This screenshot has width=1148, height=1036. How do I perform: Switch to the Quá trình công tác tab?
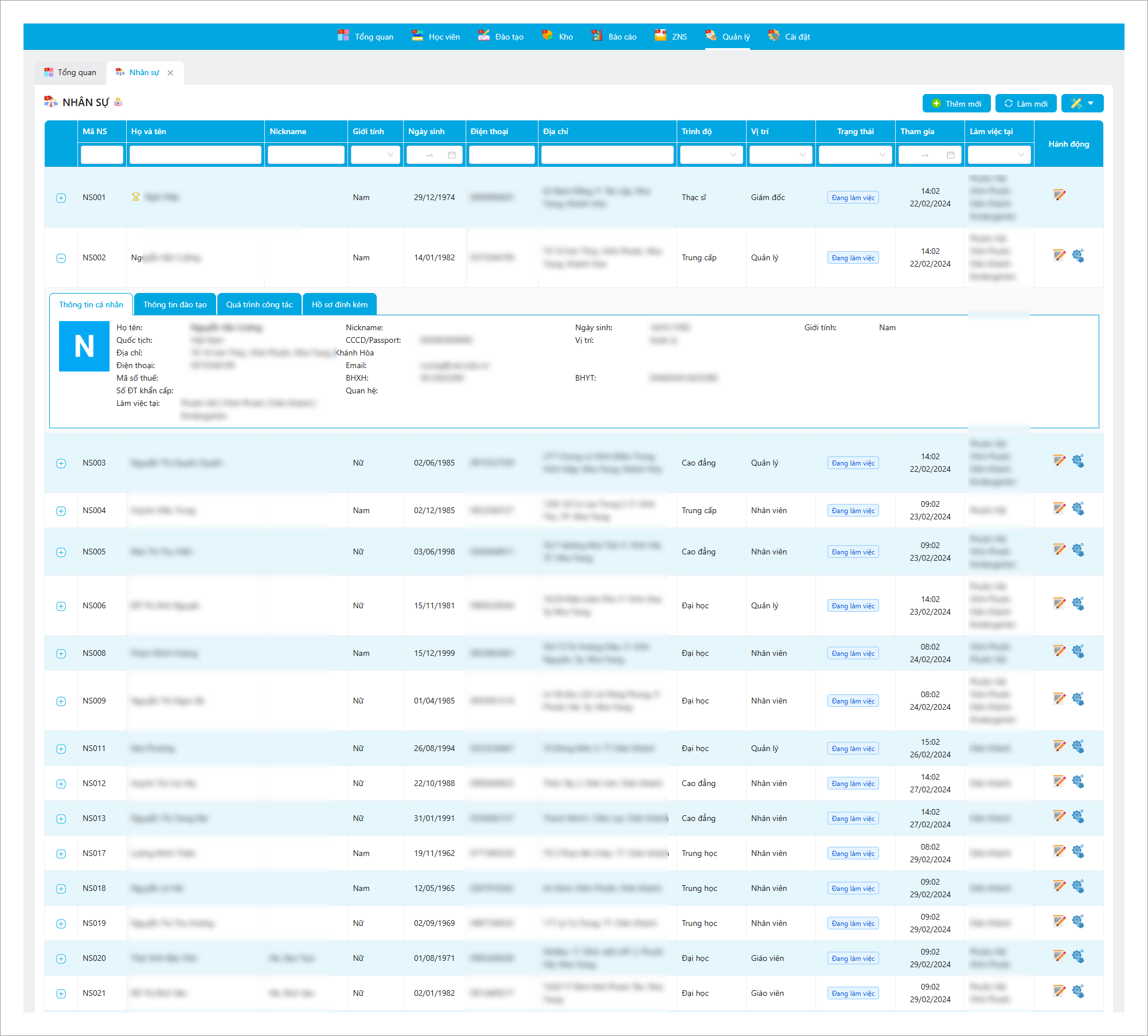(x=259, y=304)
